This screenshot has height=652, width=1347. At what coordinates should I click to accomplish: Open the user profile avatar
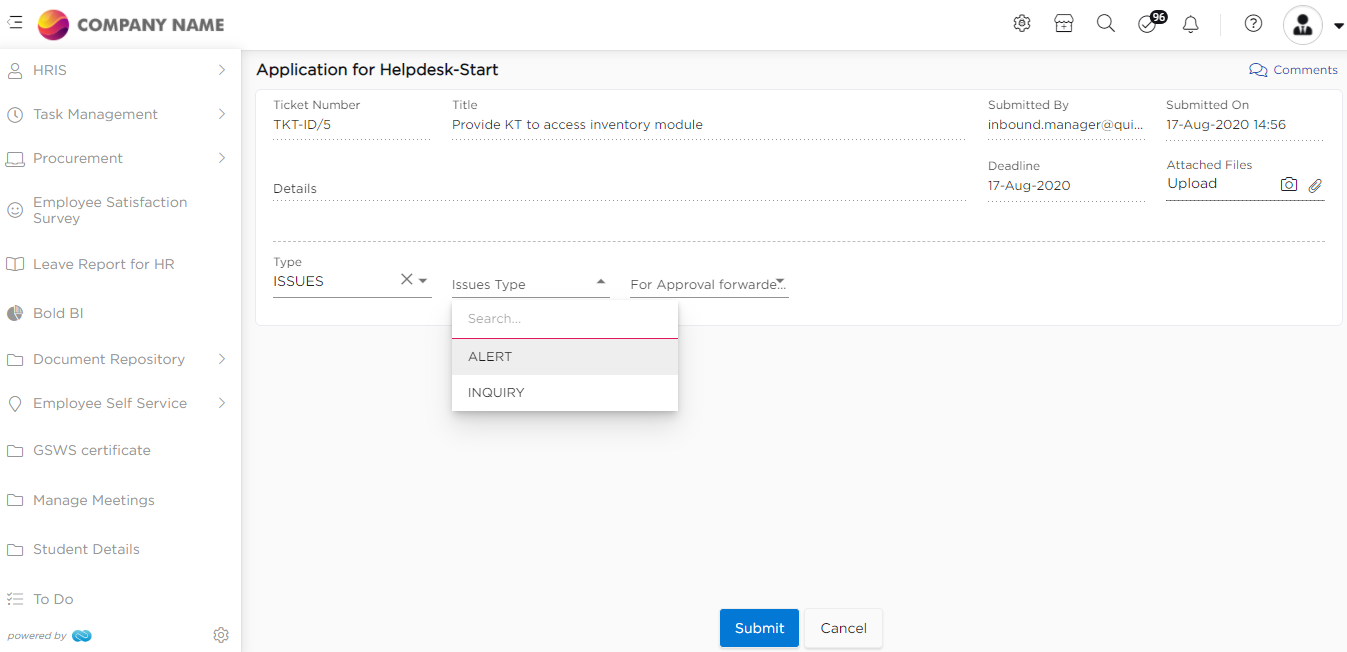(1303, 25)
